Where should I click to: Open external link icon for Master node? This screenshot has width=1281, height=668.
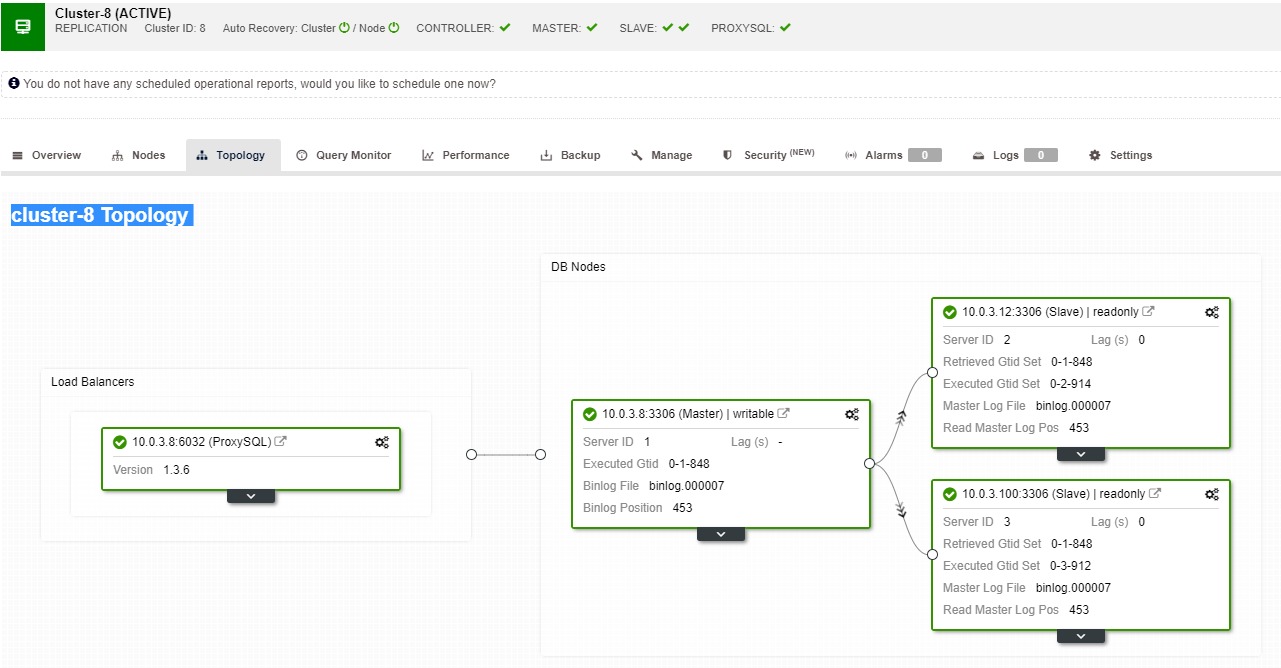tap(784, 413)
